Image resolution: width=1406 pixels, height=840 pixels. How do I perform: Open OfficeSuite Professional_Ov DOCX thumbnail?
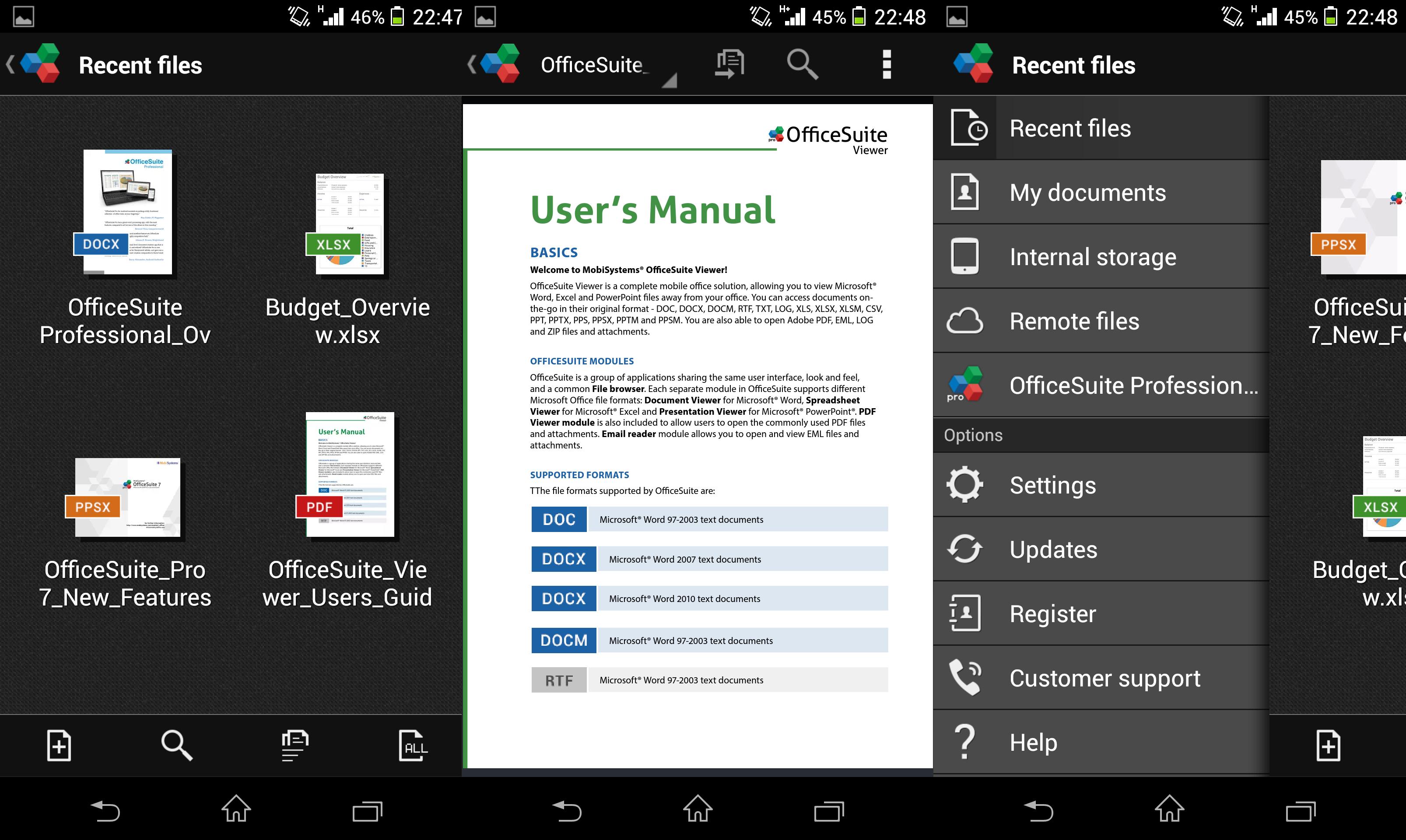coord(125,213)
